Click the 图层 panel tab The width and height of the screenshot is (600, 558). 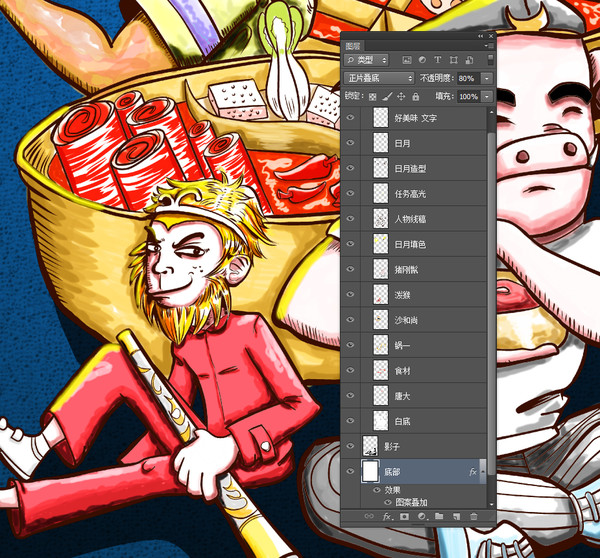[x=353, y=46]
